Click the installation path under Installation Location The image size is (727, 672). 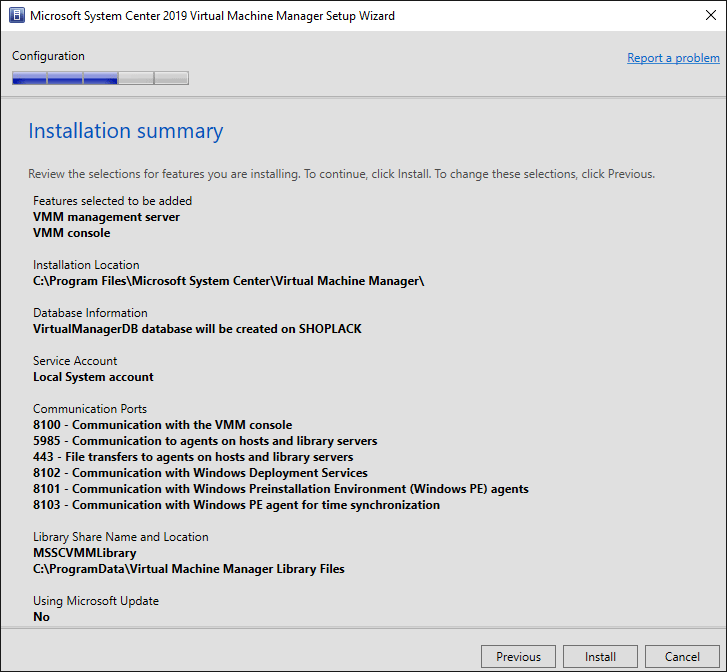point(229,281)
